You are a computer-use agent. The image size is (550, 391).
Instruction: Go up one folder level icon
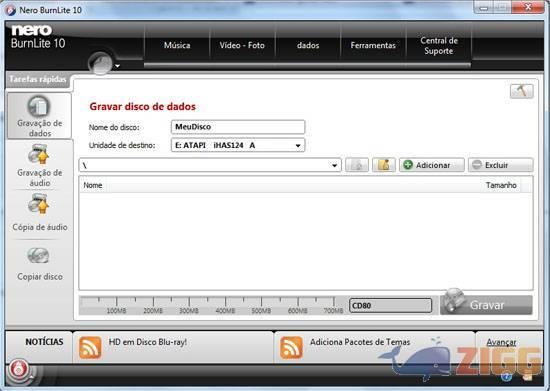[357, 165]
